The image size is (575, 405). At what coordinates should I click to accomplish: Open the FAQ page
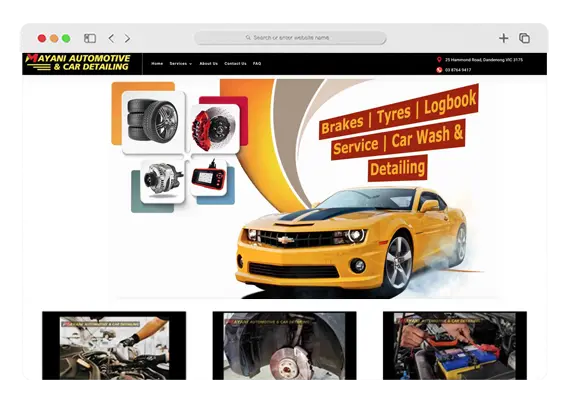pyautogui.click(x=257, y=63)
